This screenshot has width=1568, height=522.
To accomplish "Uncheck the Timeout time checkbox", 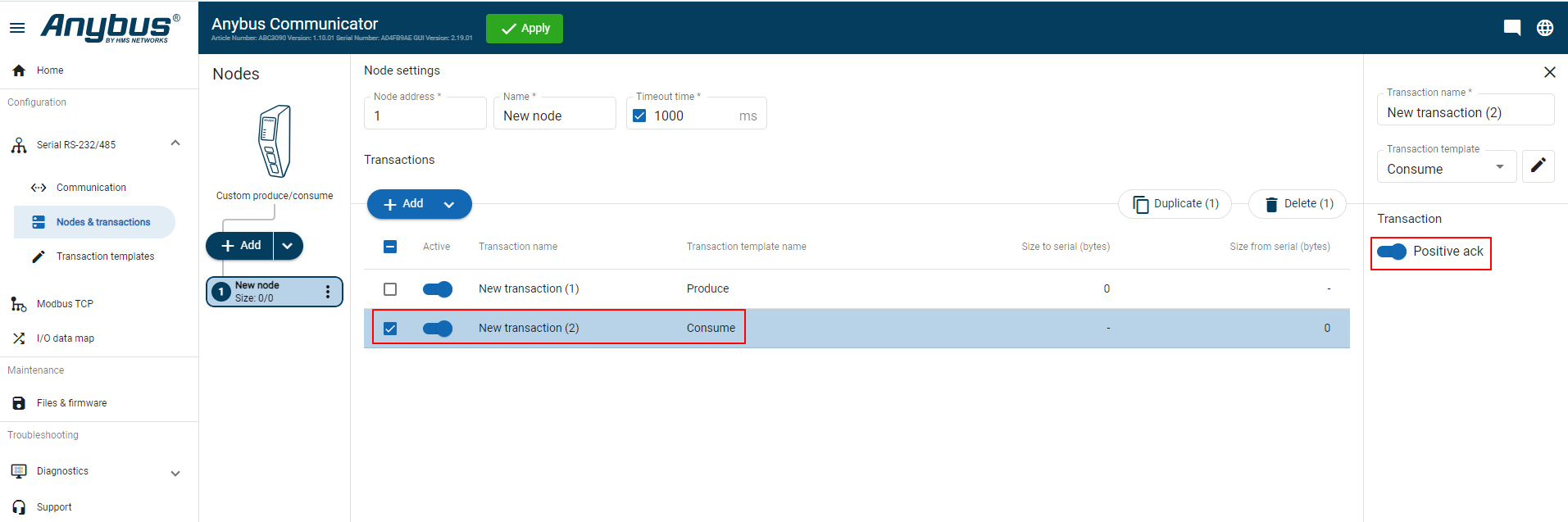I will pos(639,116).
